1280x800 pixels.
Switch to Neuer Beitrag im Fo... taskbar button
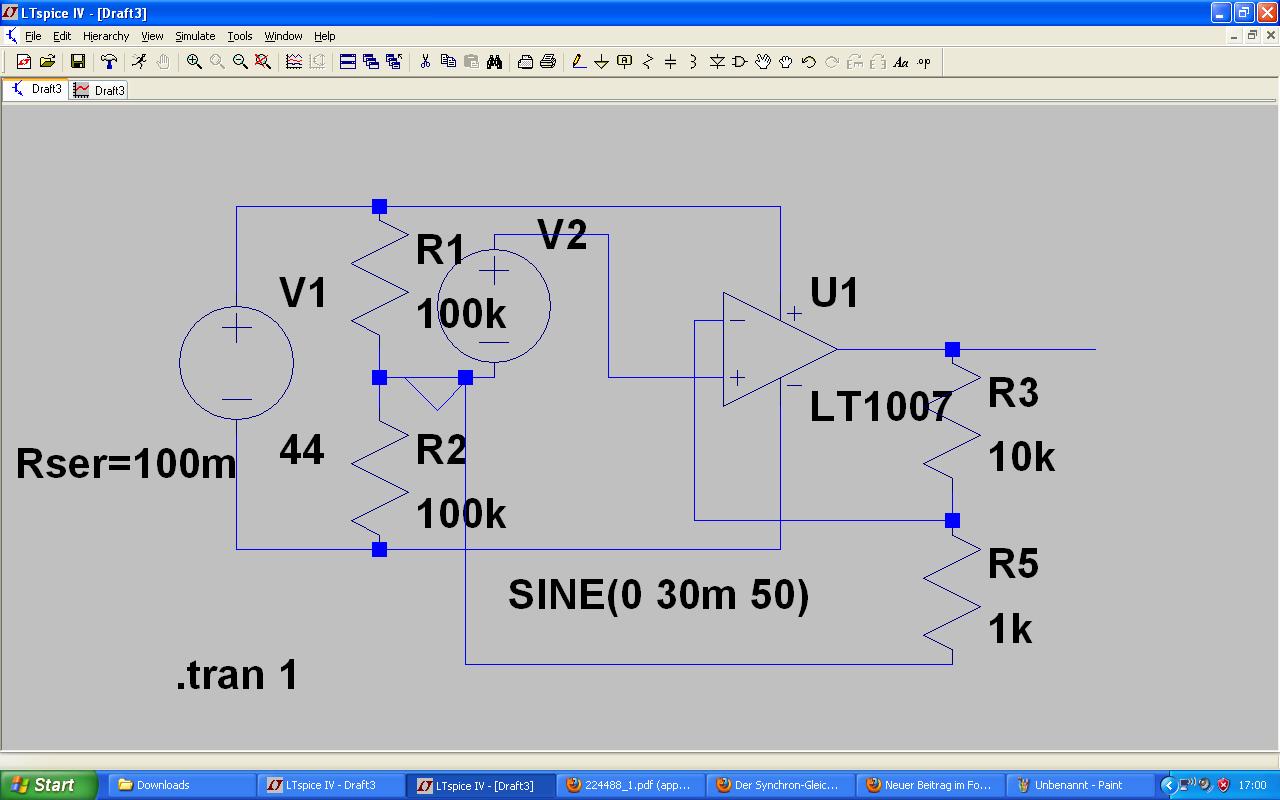(x=931, y=785)
